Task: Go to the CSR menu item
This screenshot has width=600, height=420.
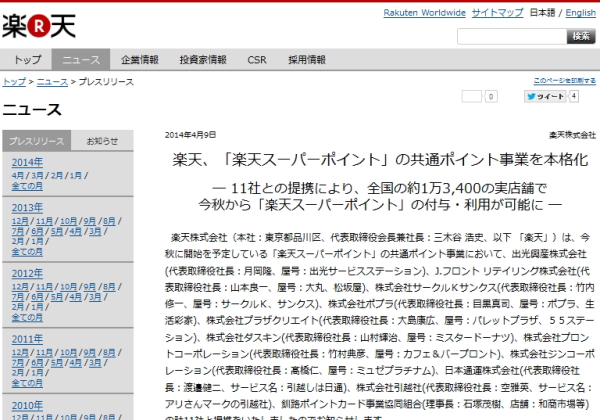Action: [x=256, y=59]
